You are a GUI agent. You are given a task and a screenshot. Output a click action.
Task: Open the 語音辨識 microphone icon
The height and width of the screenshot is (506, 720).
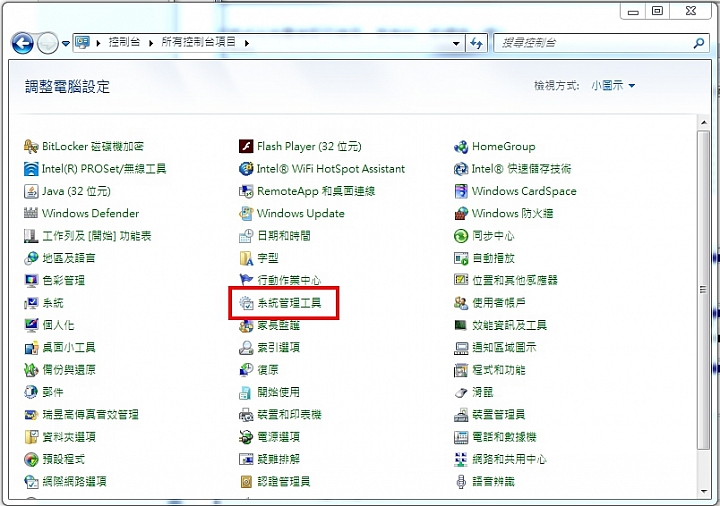[x=461, y=481]
